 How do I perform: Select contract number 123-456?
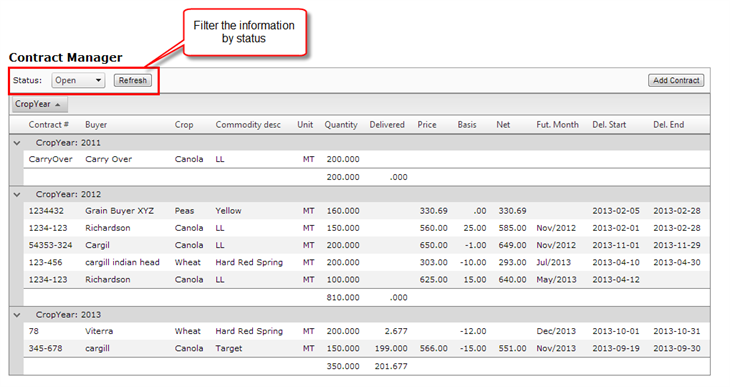pyautogui.click(x=45, y=263)
